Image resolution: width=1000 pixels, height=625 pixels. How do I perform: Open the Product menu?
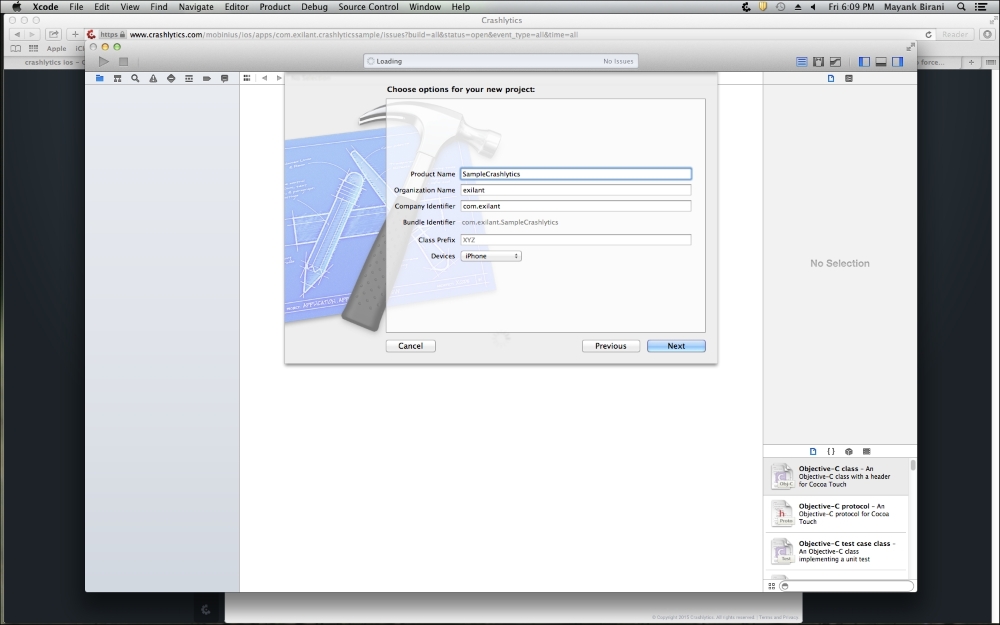pyautogui.click(x=274, y=6)
